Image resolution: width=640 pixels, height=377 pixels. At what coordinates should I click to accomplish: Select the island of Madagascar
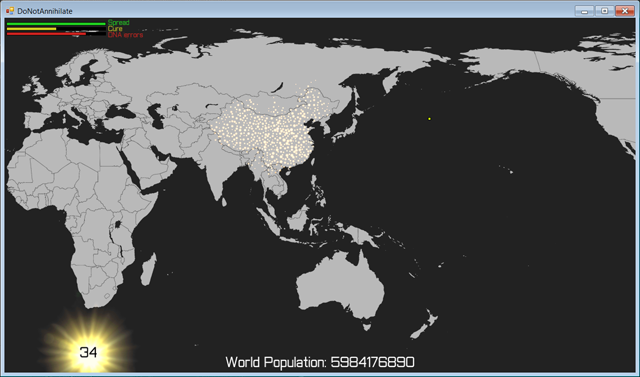click(x=148, y=269)
